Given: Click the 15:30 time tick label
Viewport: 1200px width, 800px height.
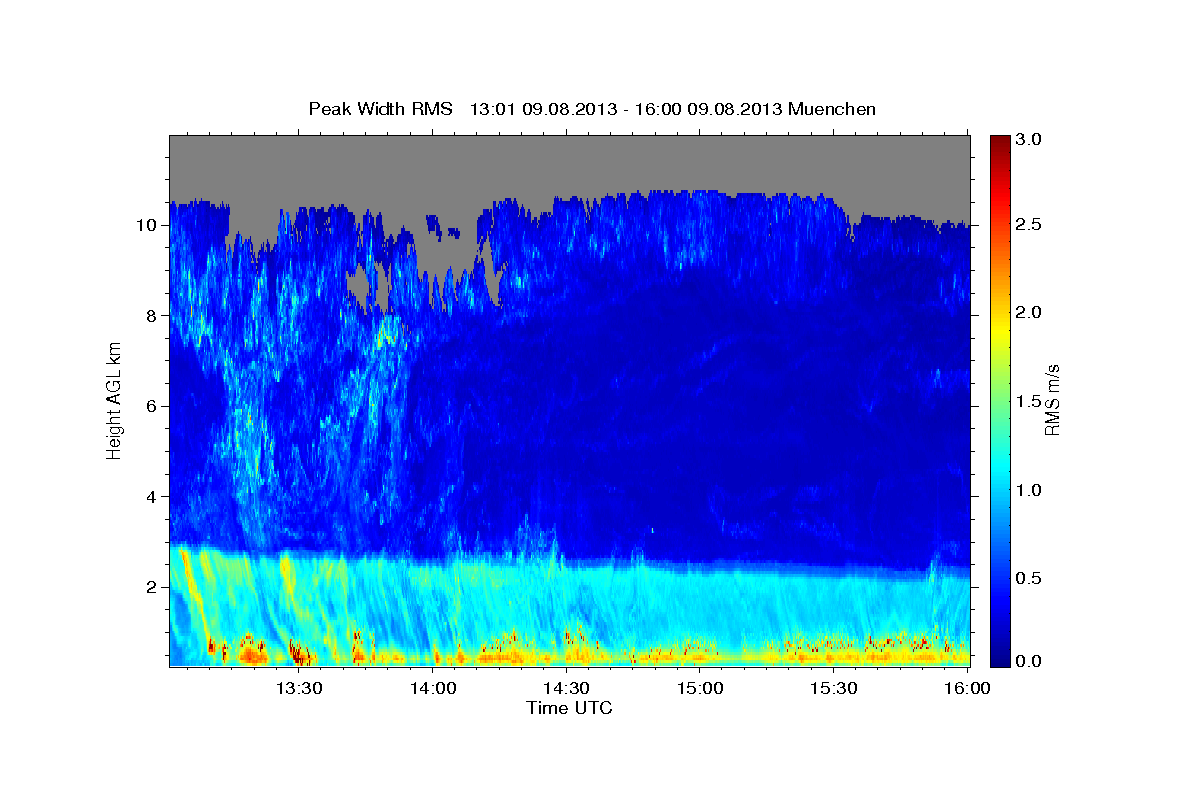Looking at the screenshot, I should (833, 688).
